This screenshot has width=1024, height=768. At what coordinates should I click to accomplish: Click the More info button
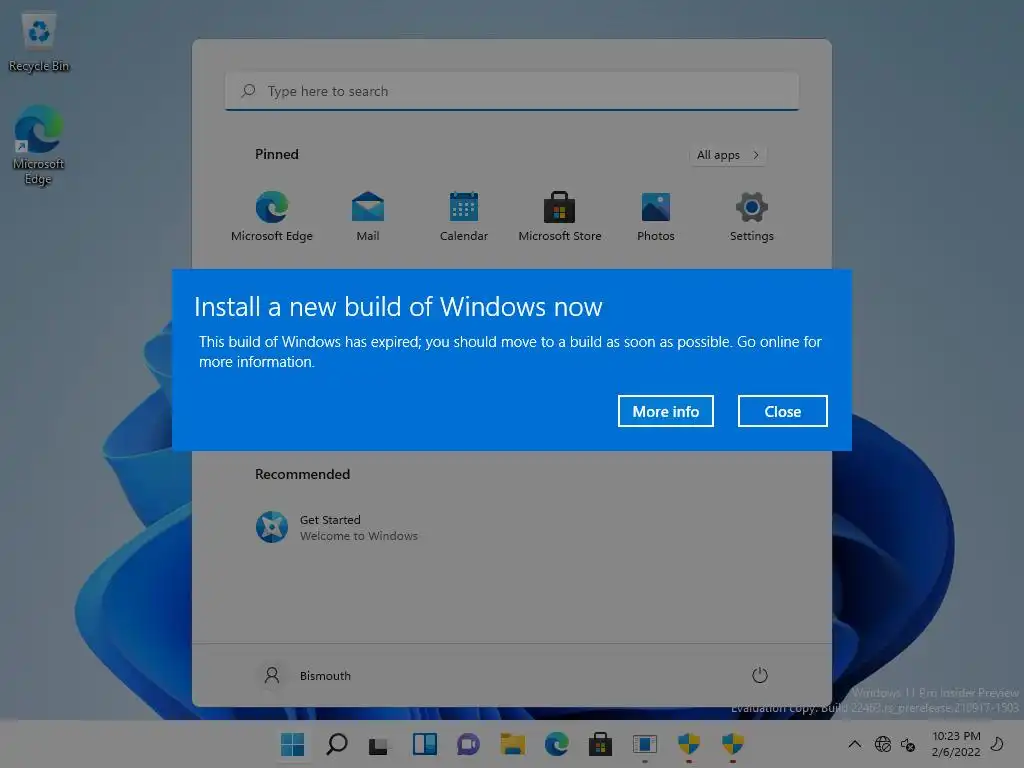(x=665, y=411)
